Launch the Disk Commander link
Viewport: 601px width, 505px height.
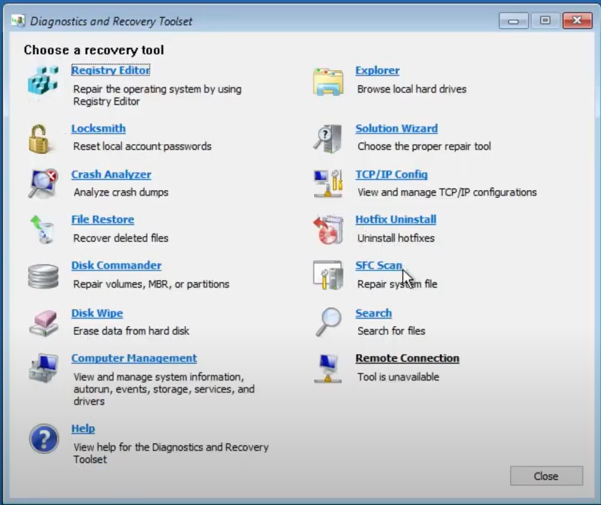pos(116,266)
